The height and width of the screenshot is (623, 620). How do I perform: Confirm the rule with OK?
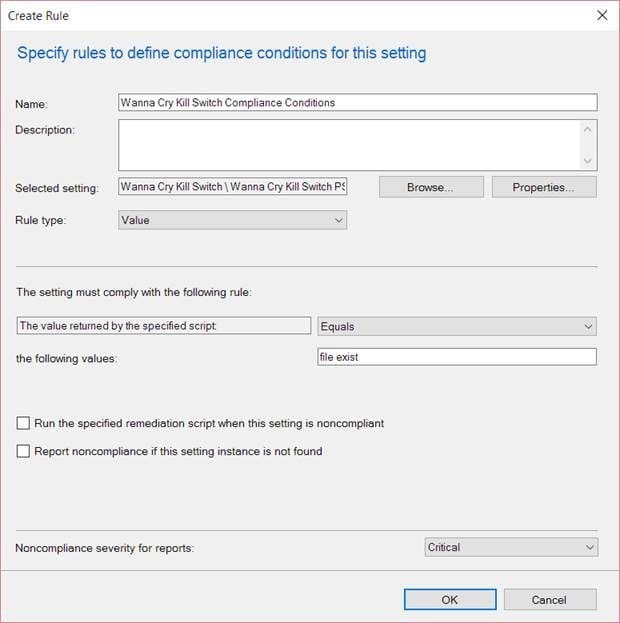tap(450, 600)
